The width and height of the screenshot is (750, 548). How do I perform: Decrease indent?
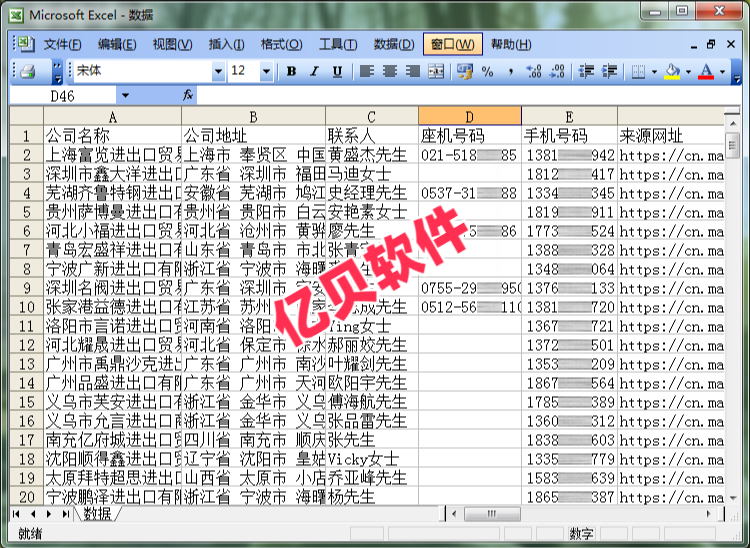pyautogui.click(x=586, y=72)
